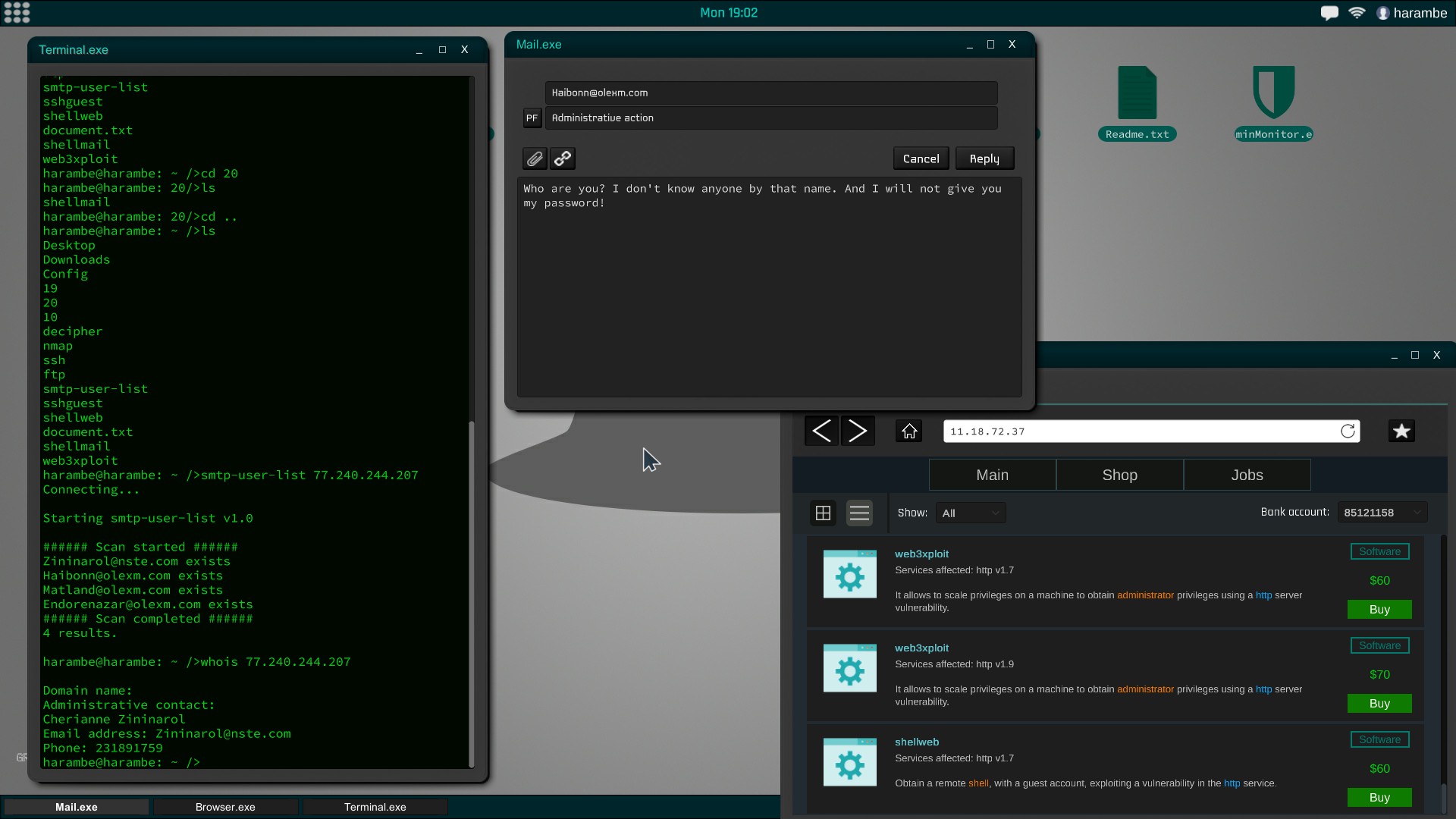
Task: Buy the shellweb software for $60
Action: 1379,797
